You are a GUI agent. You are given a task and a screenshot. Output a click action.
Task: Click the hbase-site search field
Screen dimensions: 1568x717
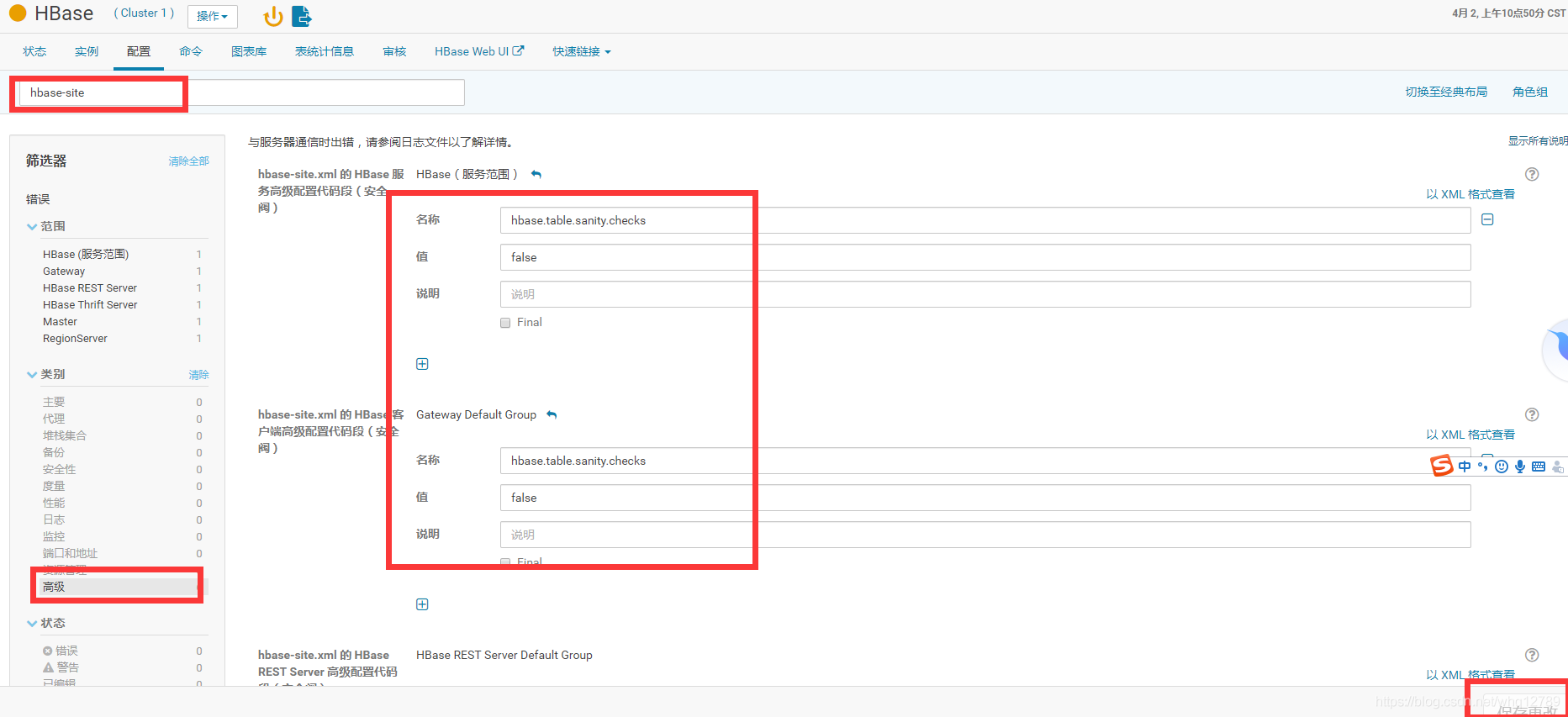(241, 92)
